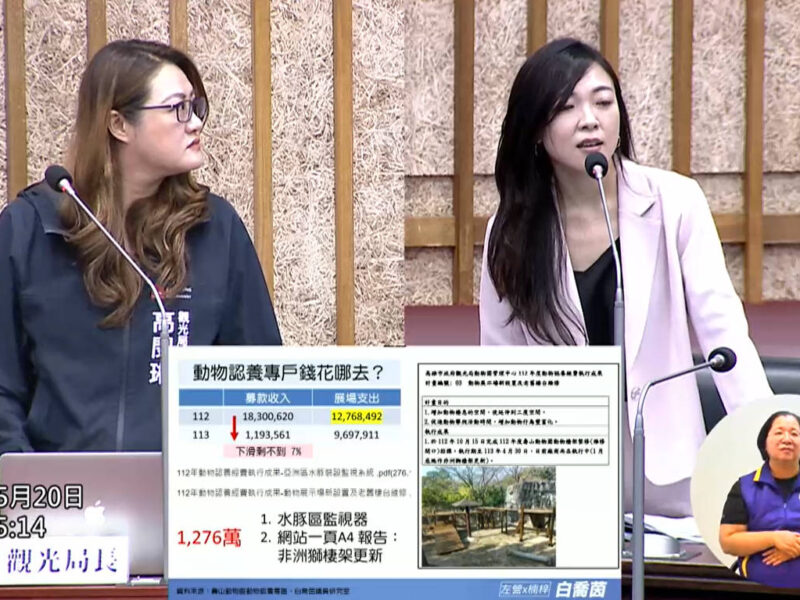Open the animal enclosure photo thumbnail
Viewport: 800px width, 600px height.
[488, 516]
